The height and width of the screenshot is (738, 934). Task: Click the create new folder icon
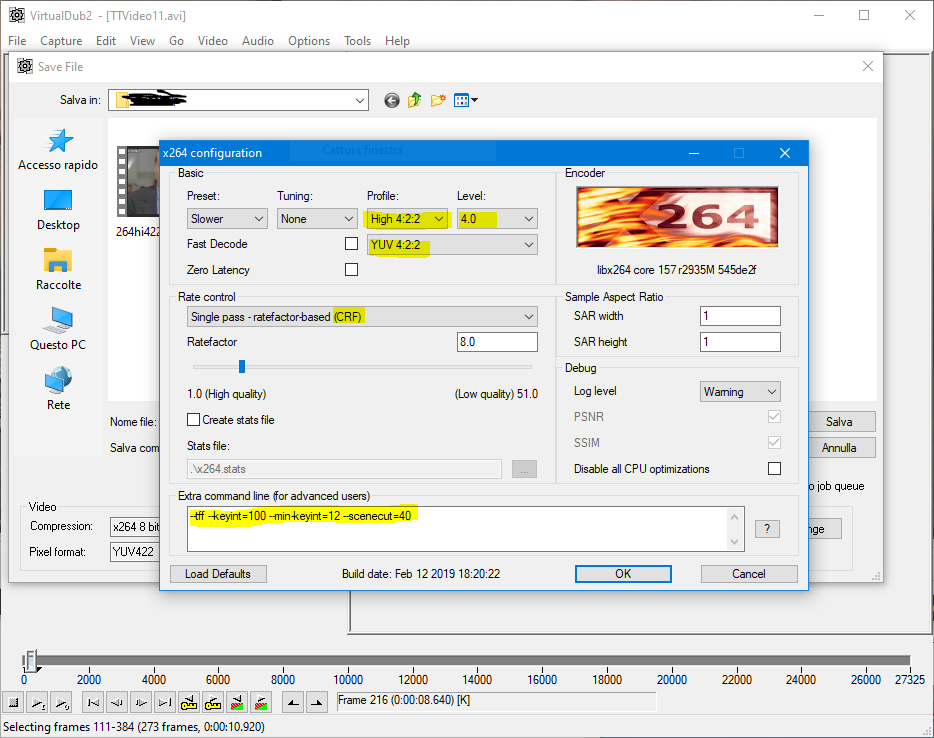438,100
